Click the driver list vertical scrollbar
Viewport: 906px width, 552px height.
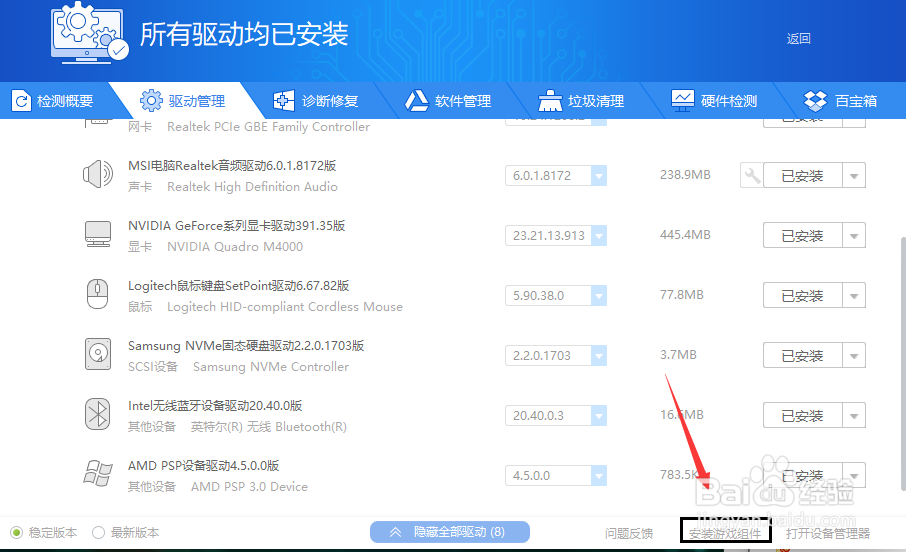[x=903, y=362]
